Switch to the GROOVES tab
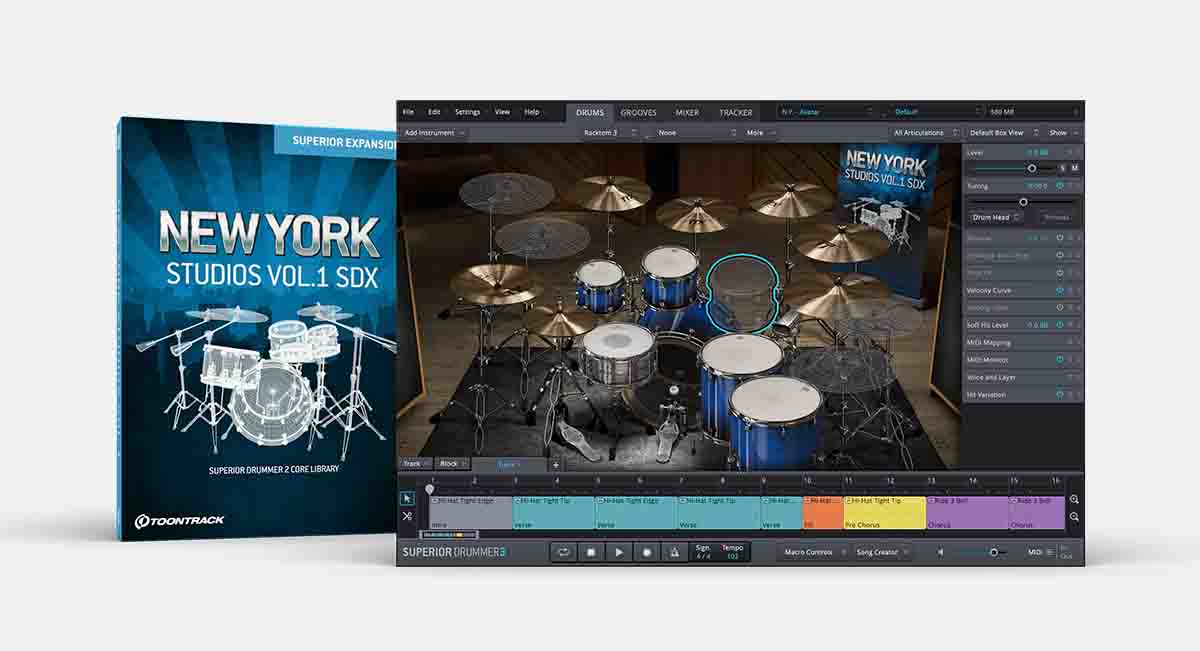Screen dimensions: 1200x651 tap(639, 113)
